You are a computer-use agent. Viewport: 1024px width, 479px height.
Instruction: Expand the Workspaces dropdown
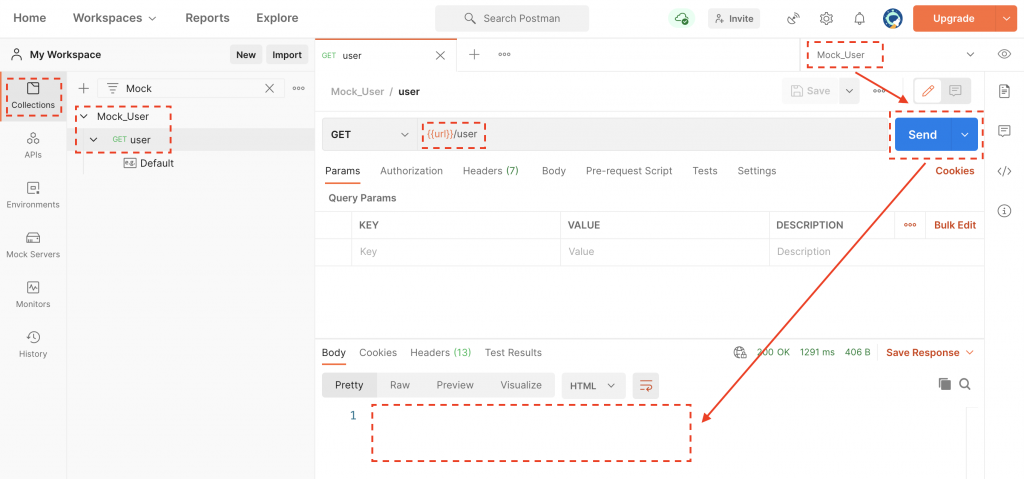coord(115,18)
